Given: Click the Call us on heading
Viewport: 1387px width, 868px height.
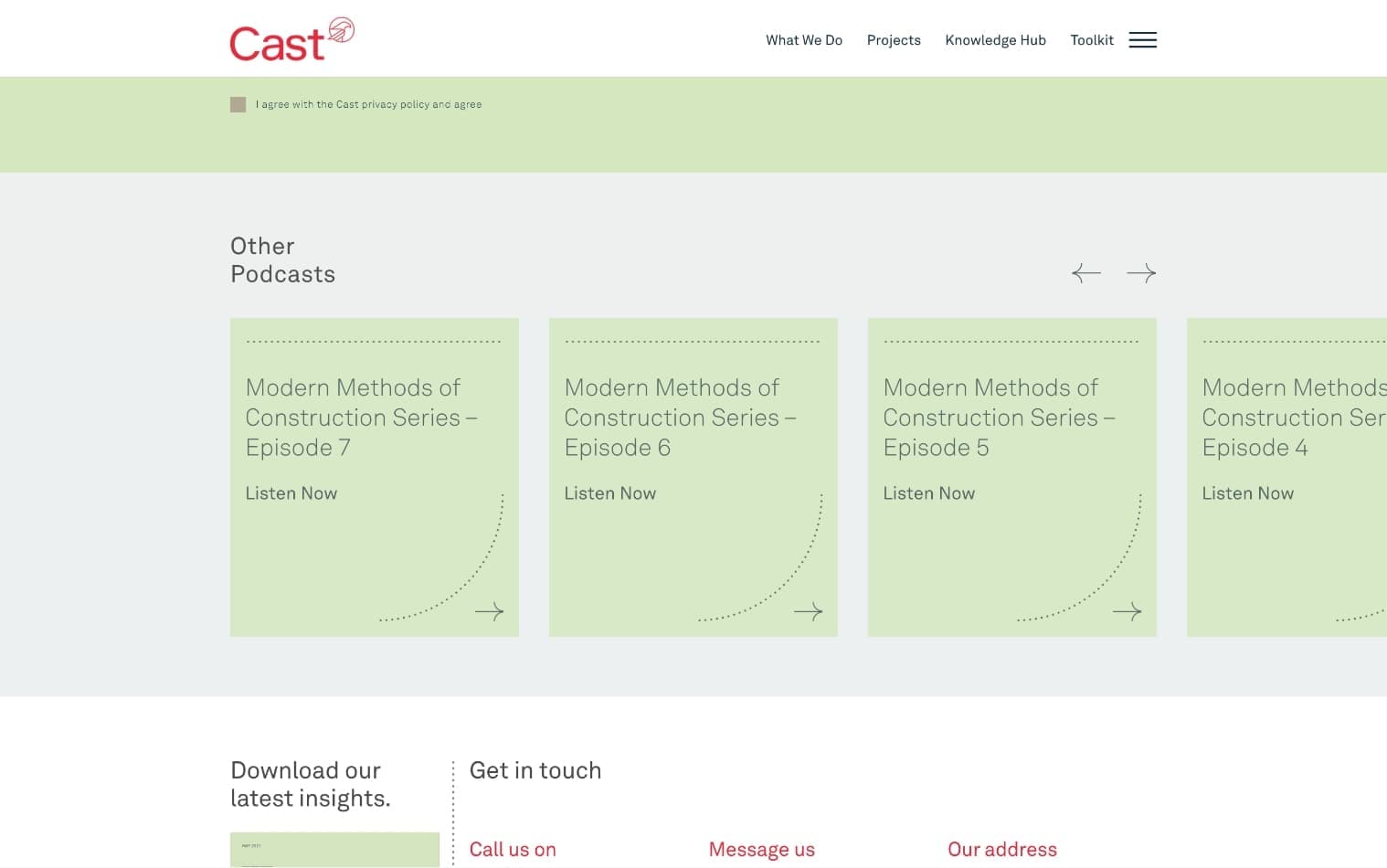Looking at the screenshot, I should [x=513, y=849].
